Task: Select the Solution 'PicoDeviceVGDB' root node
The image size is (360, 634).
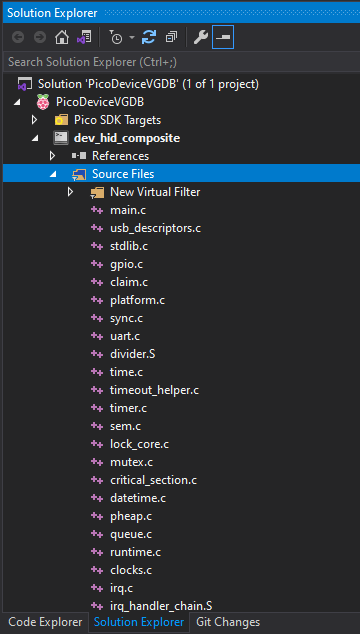Action: 148,84
